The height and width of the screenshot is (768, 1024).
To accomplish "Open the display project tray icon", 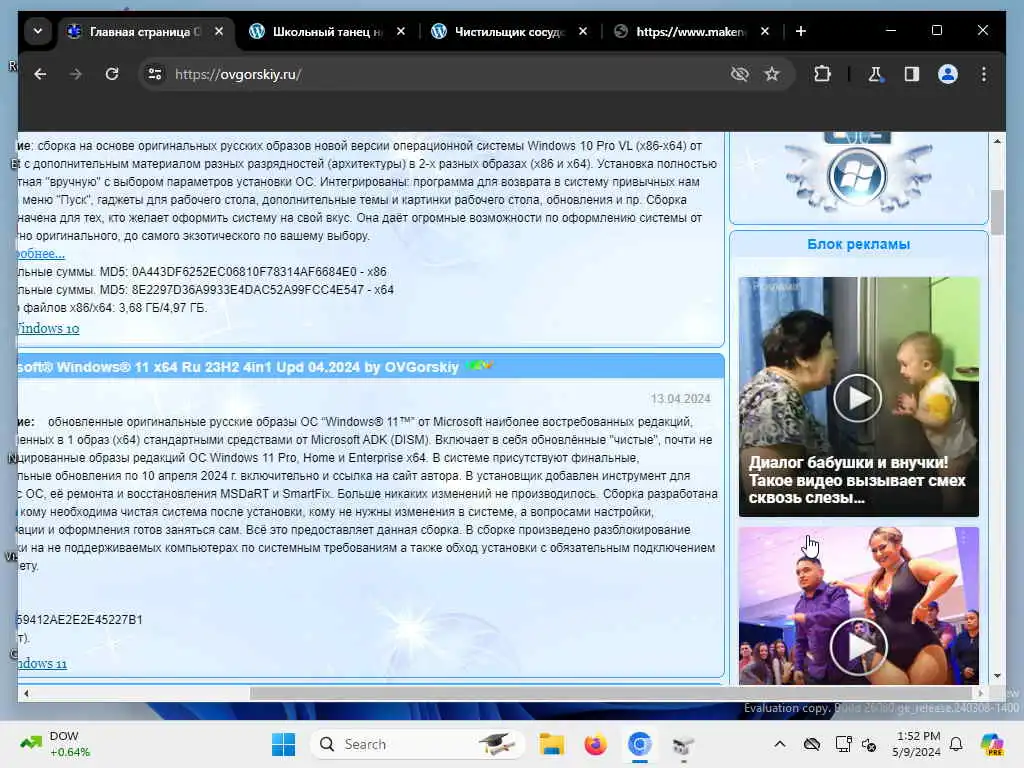I will pos(843,744).
